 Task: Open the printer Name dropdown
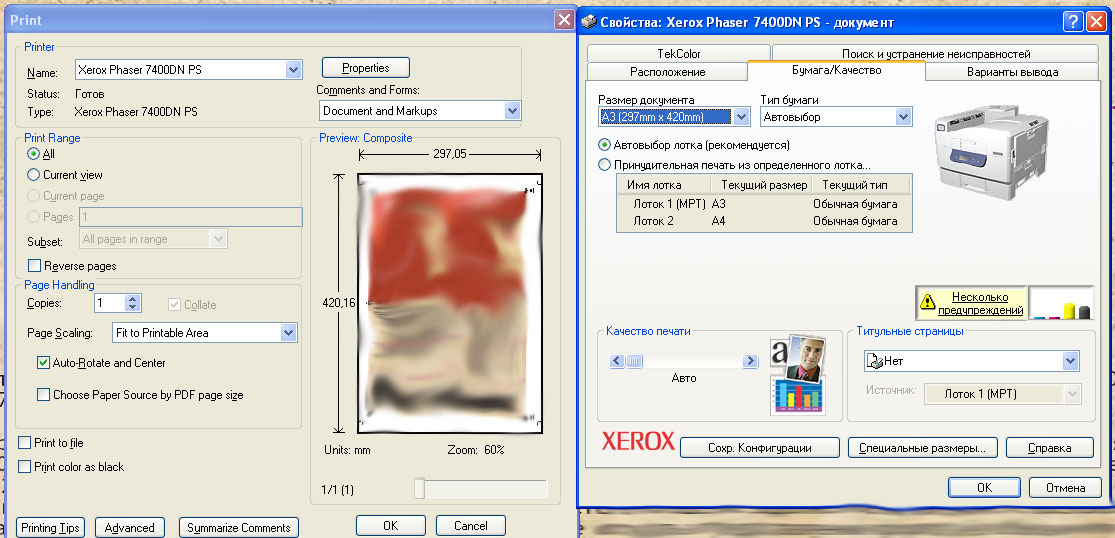[294, 70]
